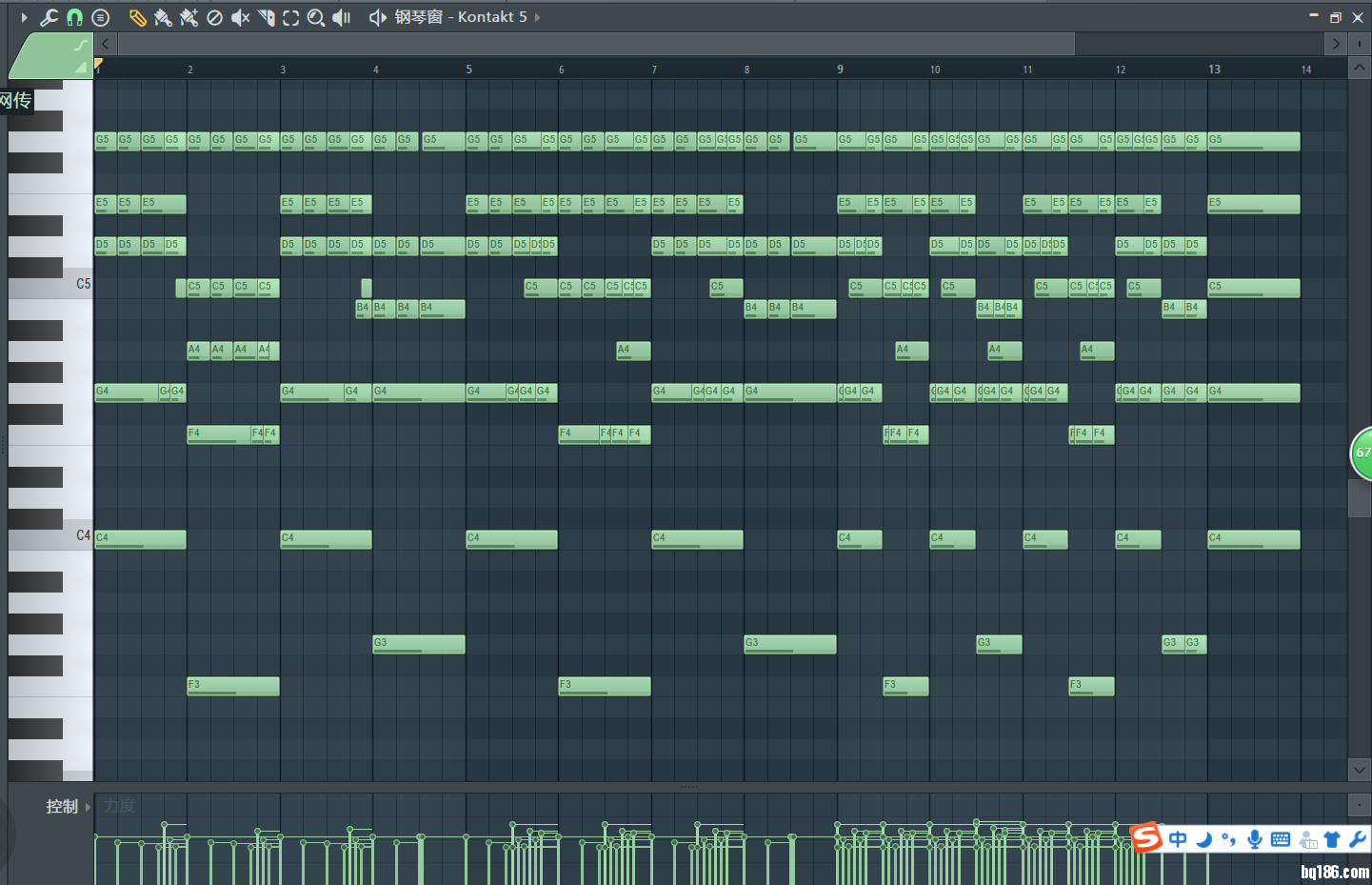Click the horizontal scrollbar thumb
Viewport: 1372px width, 885px height.
[596, 44]
